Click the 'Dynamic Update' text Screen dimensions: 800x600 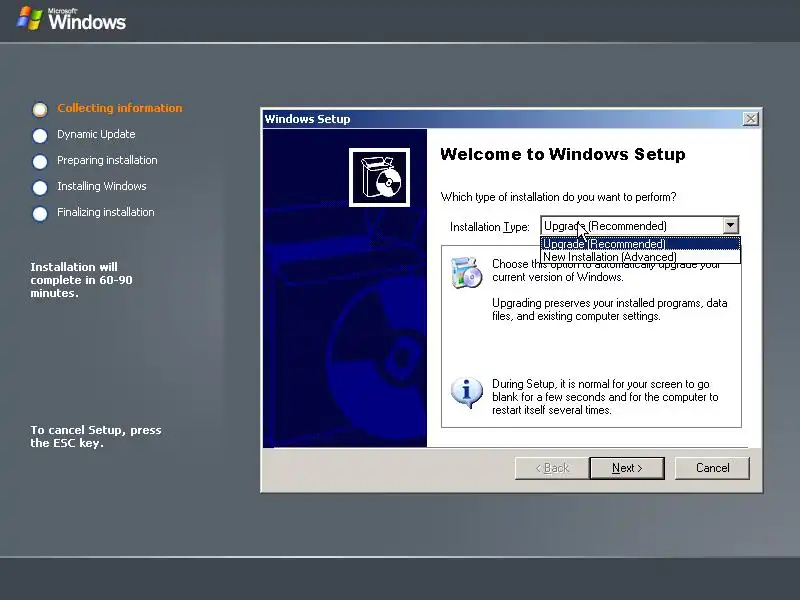(x=96, y=134)
